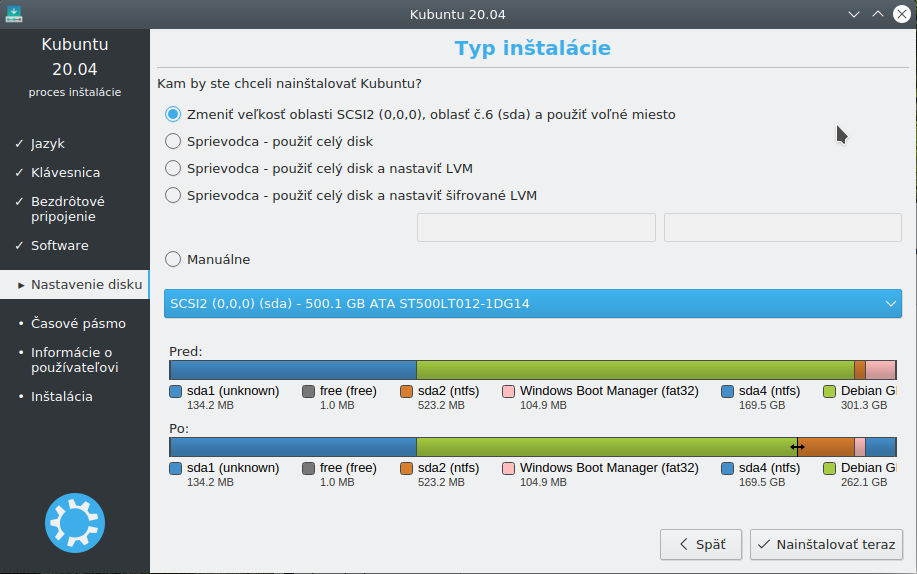
Task: Choose the use whole disk with LVM option
Action: pyautogui.click(x=319, y=168)
